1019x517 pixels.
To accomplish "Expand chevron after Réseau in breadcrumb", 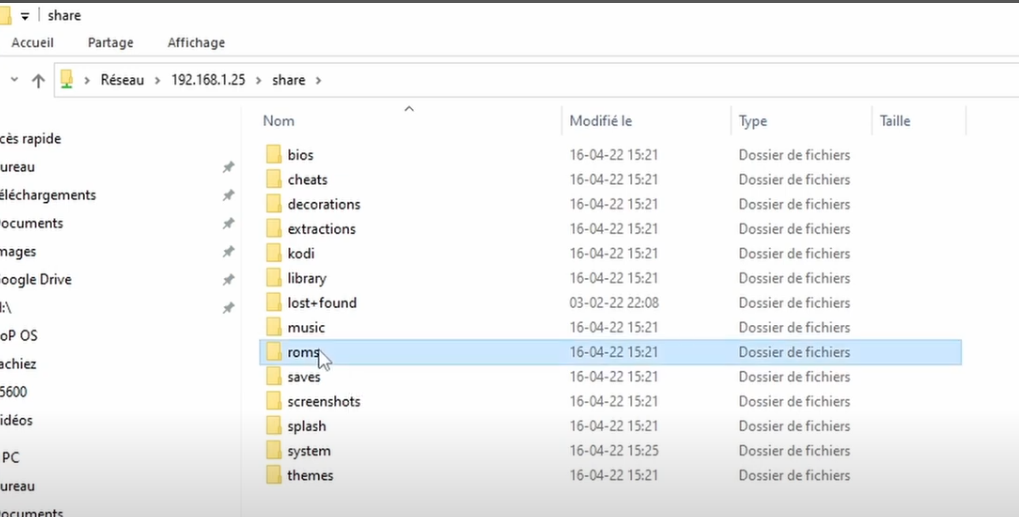I will point(158,80).
